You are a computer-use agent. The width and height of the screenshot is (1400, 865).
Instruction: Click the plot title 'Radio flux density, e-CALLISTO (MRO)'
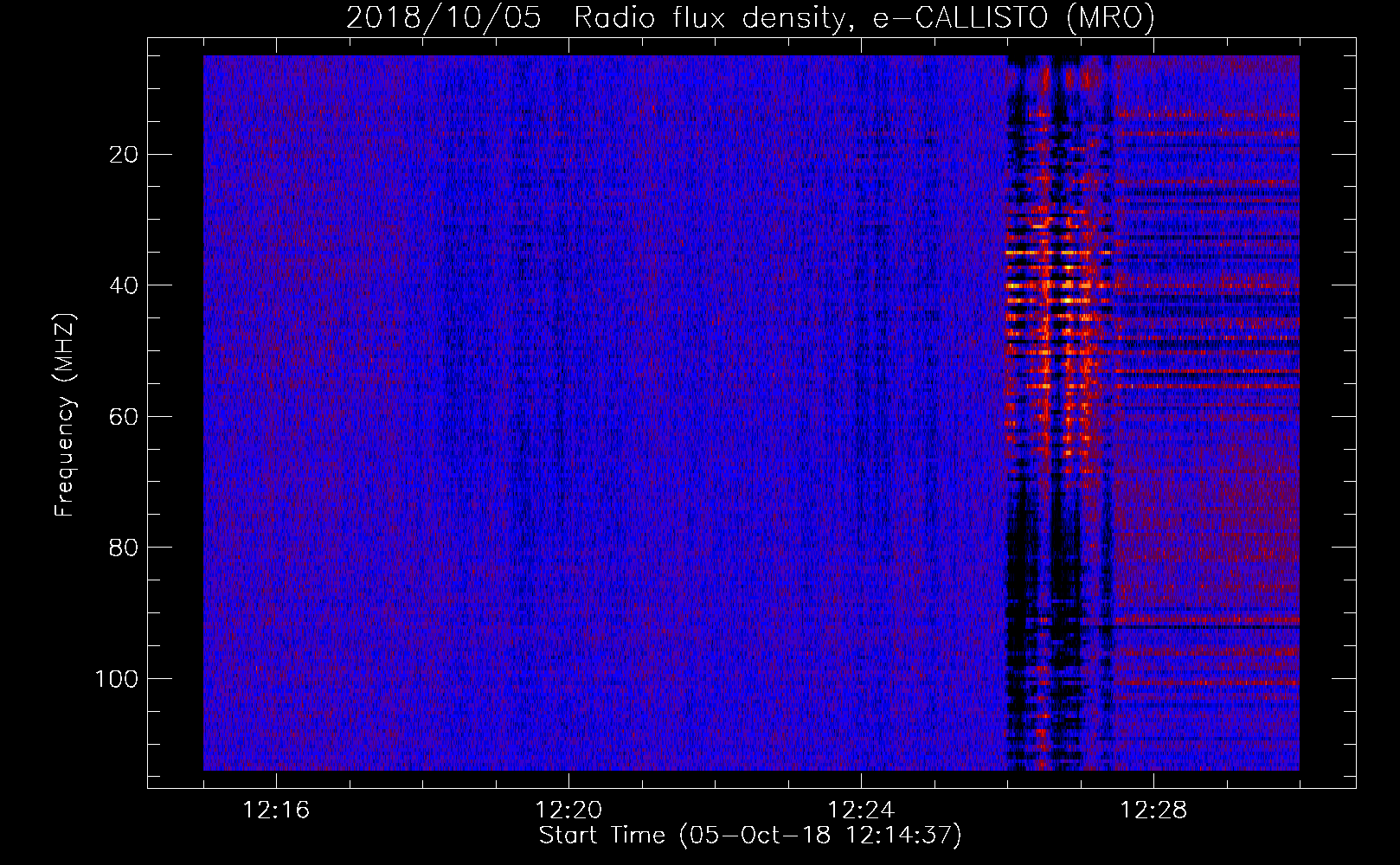point(864,18)
